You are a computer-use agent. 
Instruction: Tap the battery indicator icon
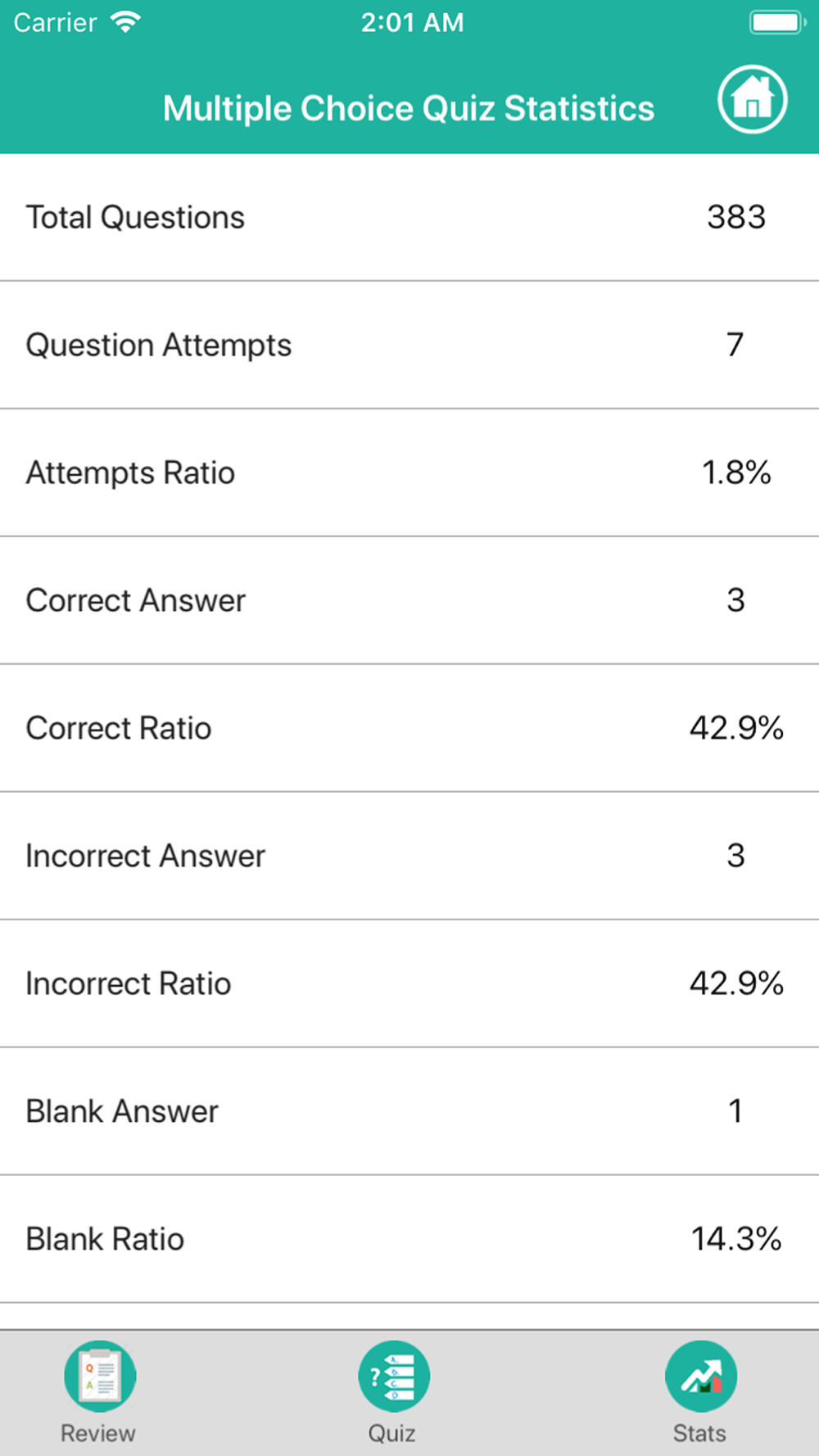click(x=777, y=22)
